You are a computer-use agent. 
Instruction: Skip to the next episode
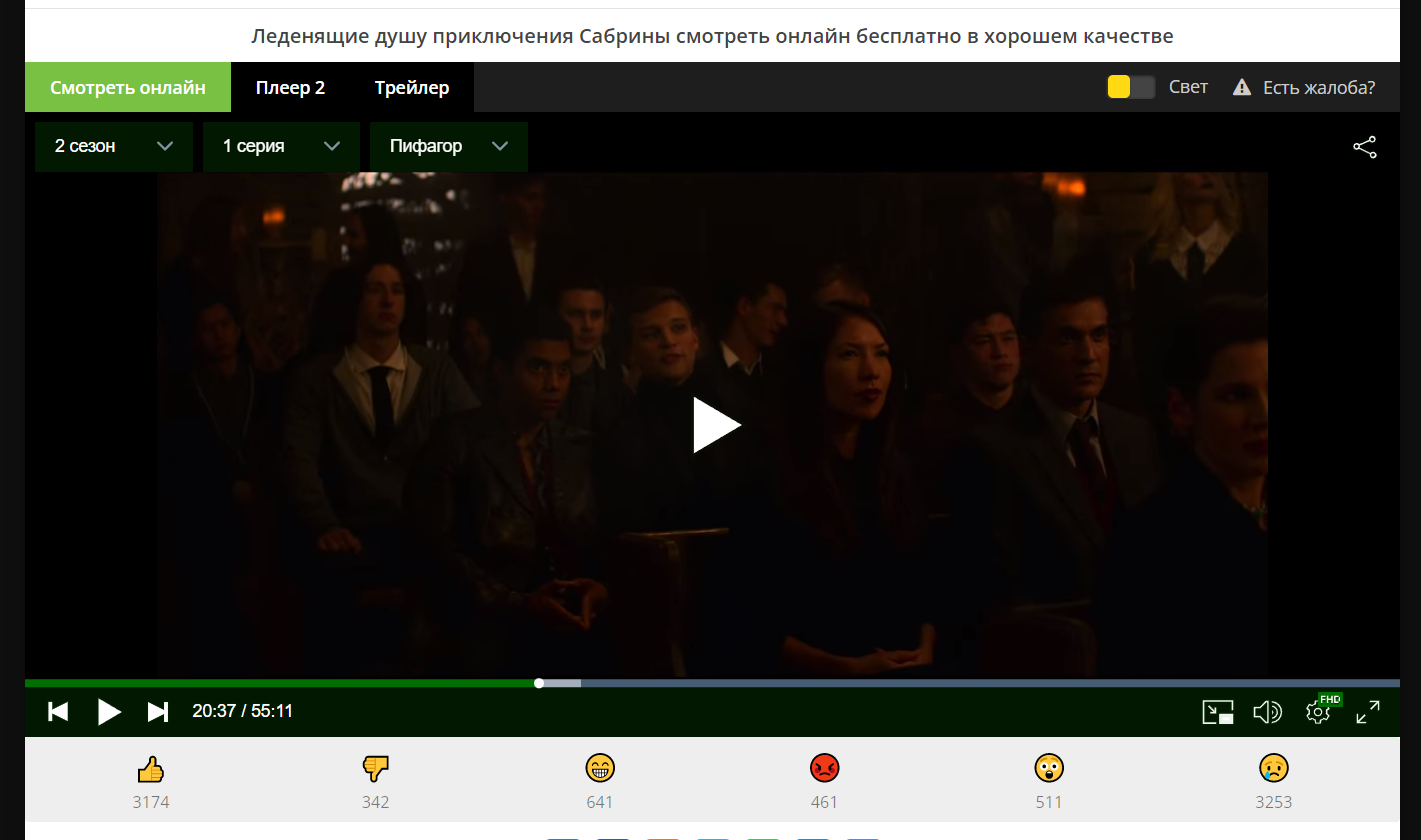158,711
